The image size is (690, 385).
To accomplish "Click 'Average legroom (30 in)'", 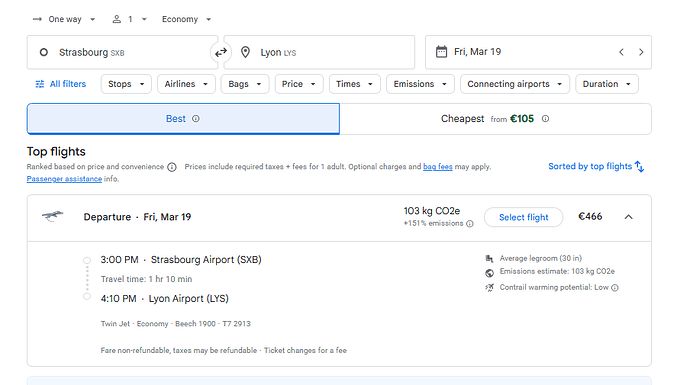I will click(x=541, y=258).
